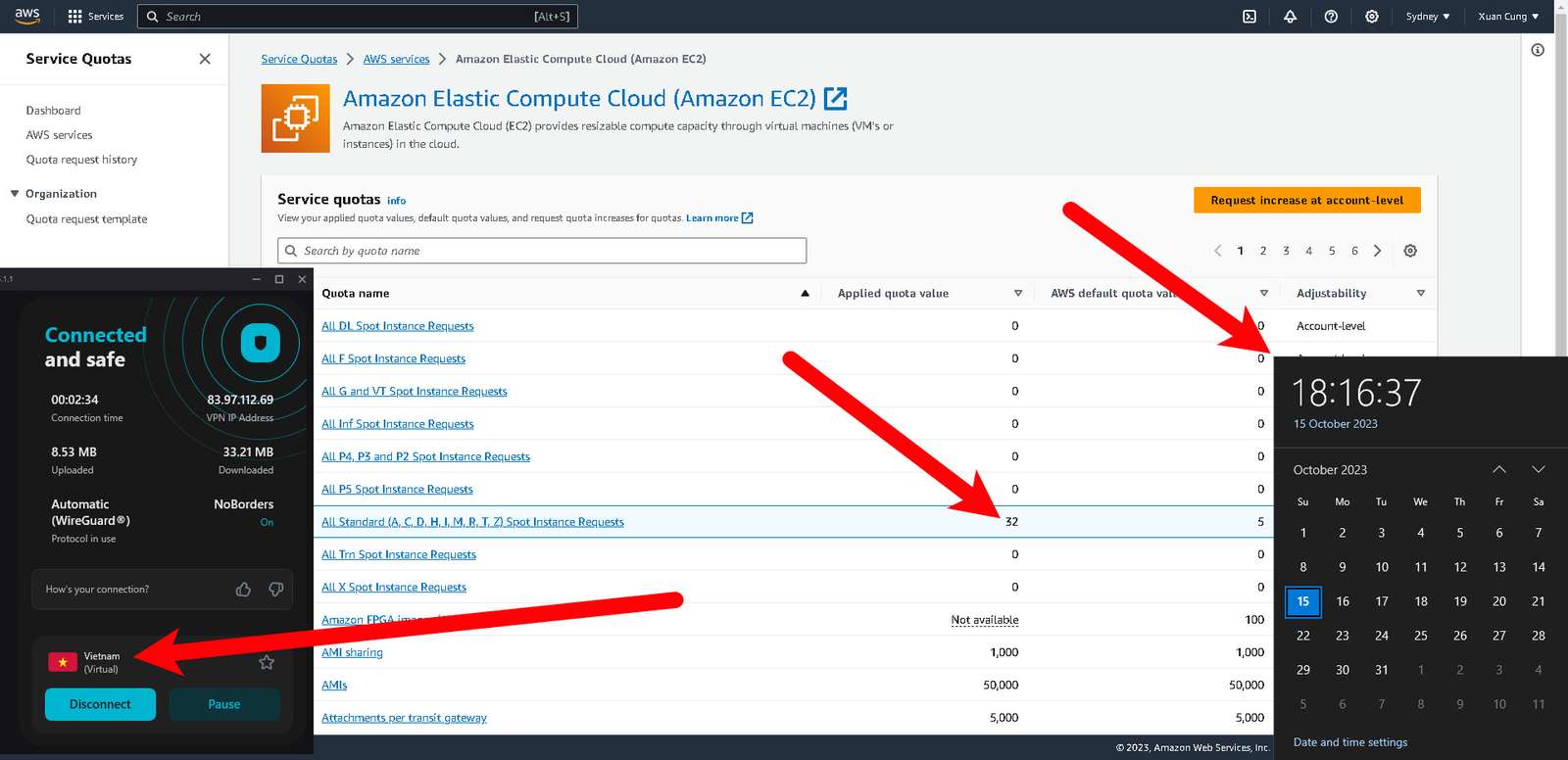Open Quota request history

tap(81, 160)
